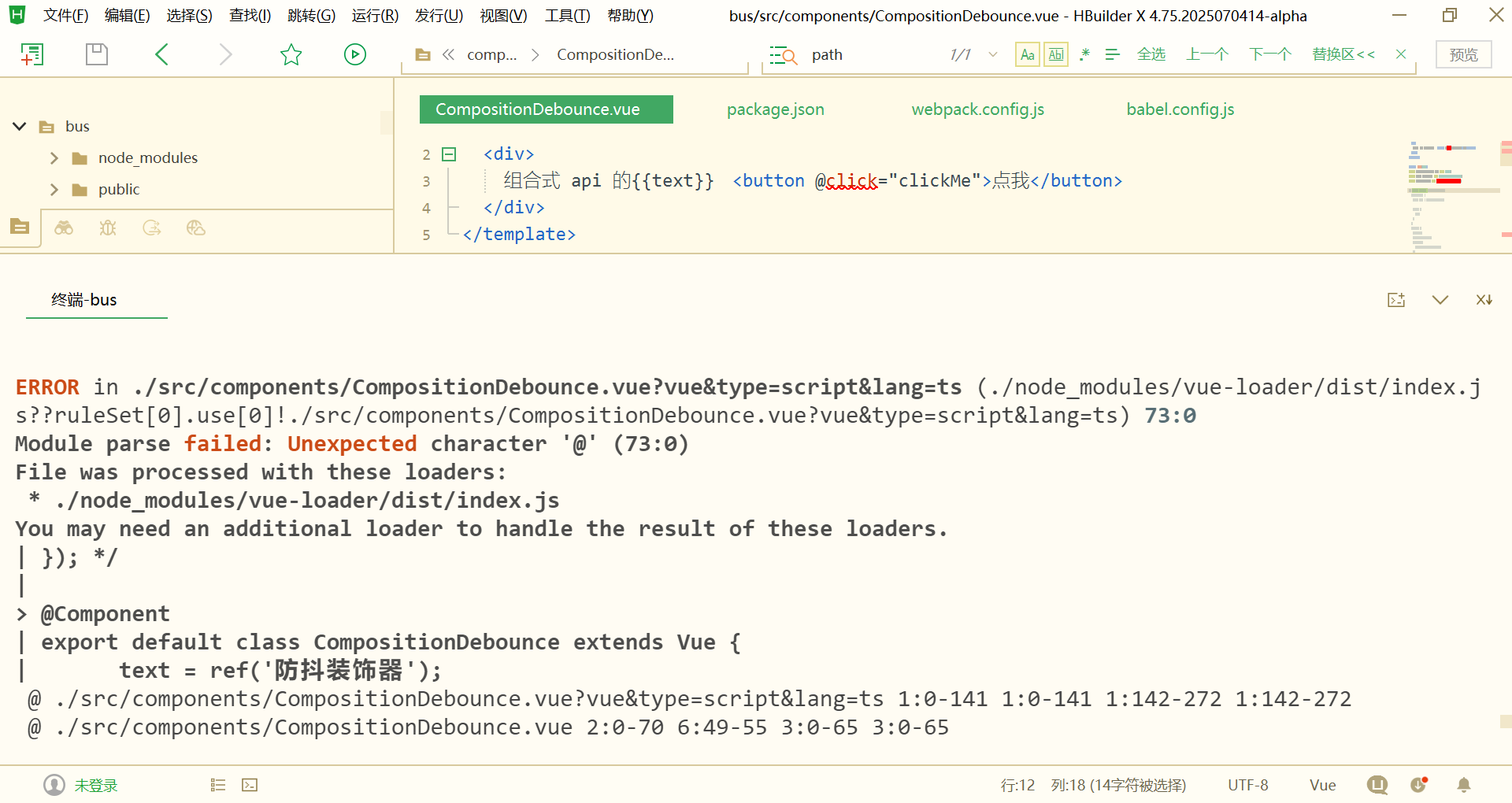Click 未登录 login link

tap(96, 785)
